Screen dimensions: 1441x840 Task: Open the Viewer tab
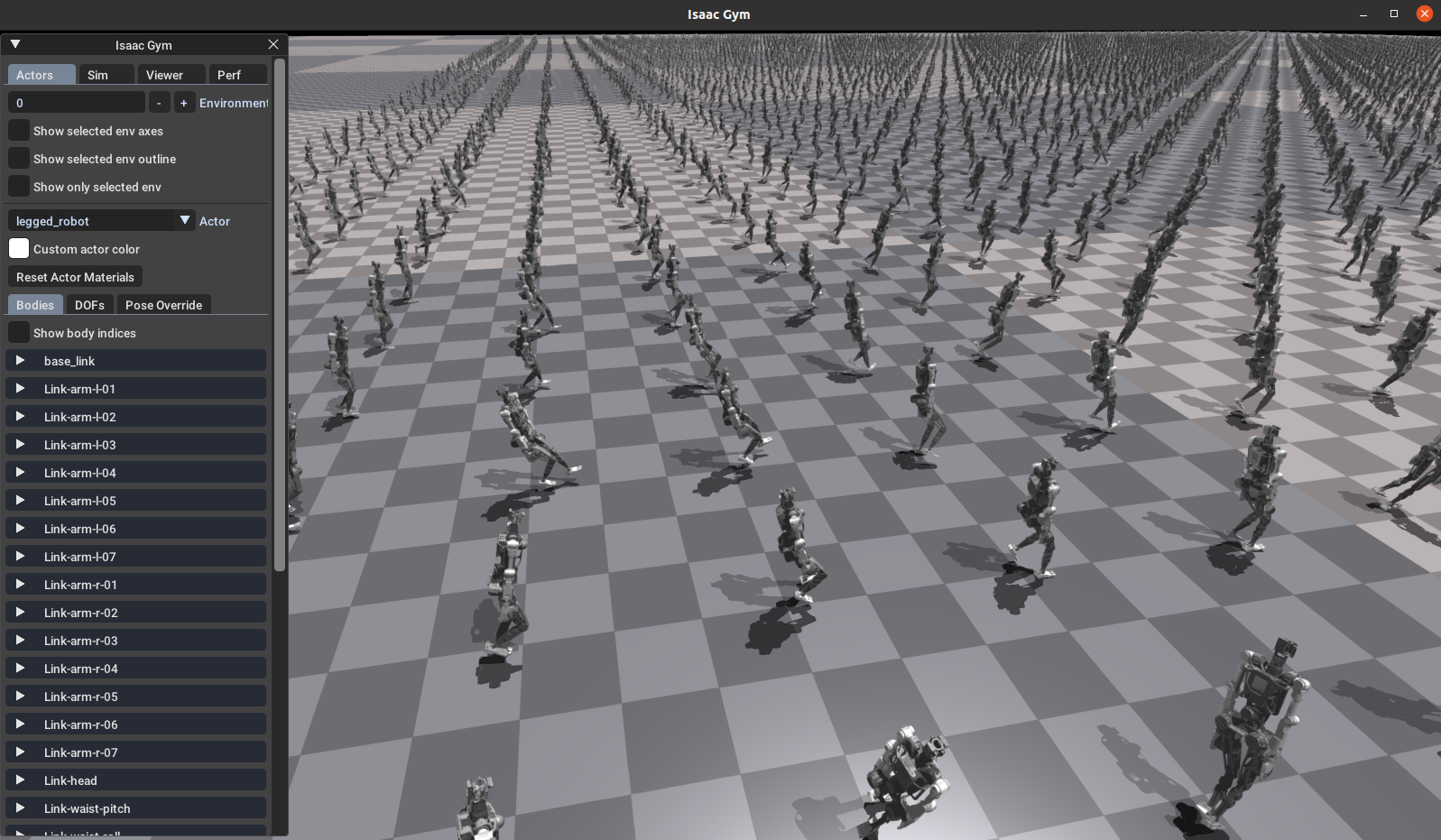coord(171,75)
